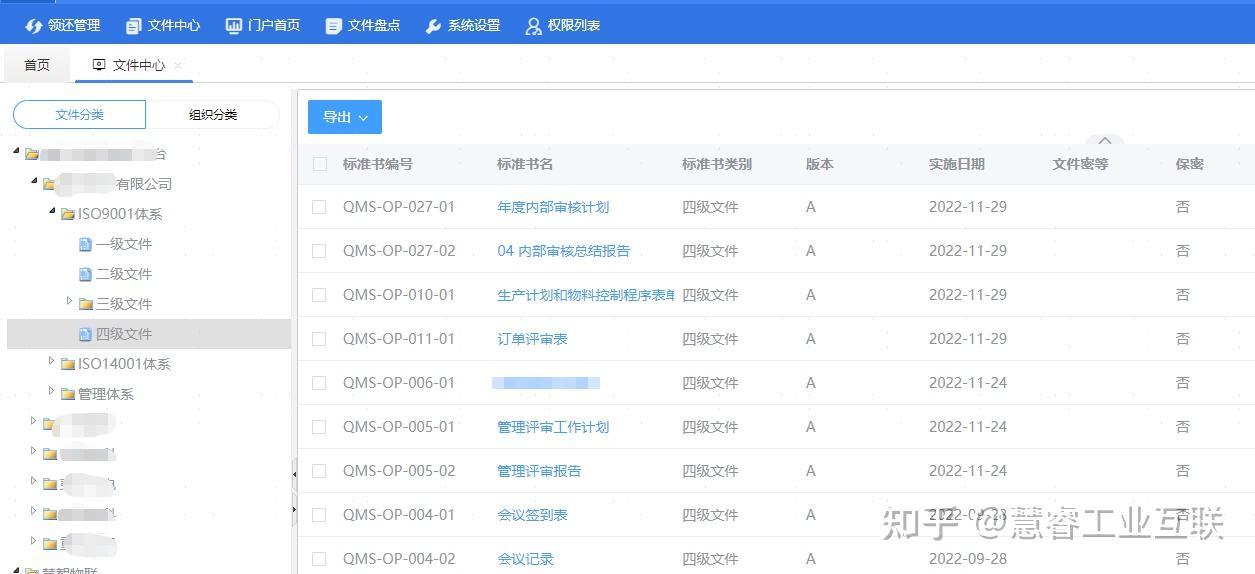Viewport: 1255px width, 574px height.
Task: Open the 订单评审表 link
Action: (x=532, y=339)
